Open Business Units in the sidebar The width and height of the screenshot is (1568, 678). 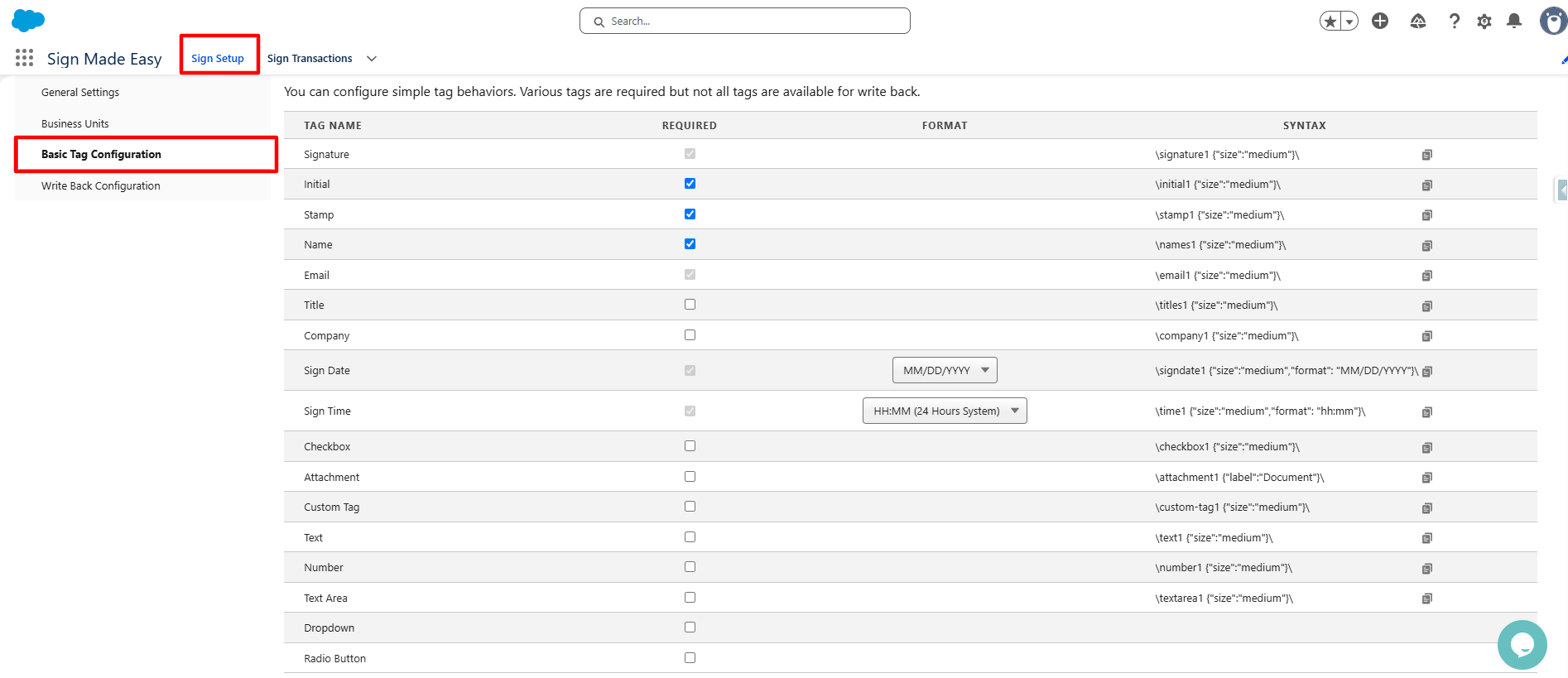(75, 124)
